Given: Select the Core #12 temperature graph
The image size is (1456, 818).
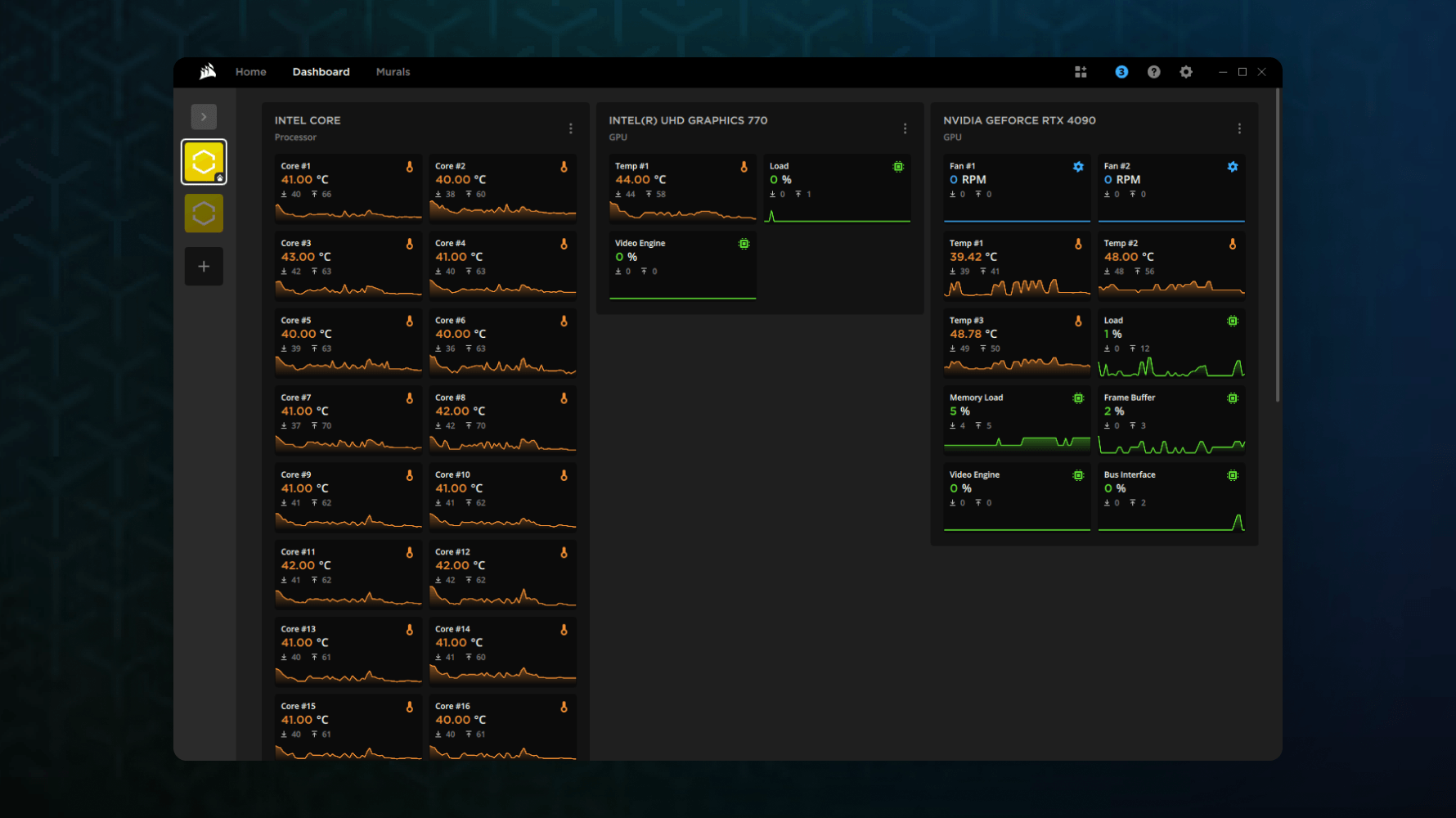Looking at the screenshot, I should pyautogui.click(x=503, y=597).
